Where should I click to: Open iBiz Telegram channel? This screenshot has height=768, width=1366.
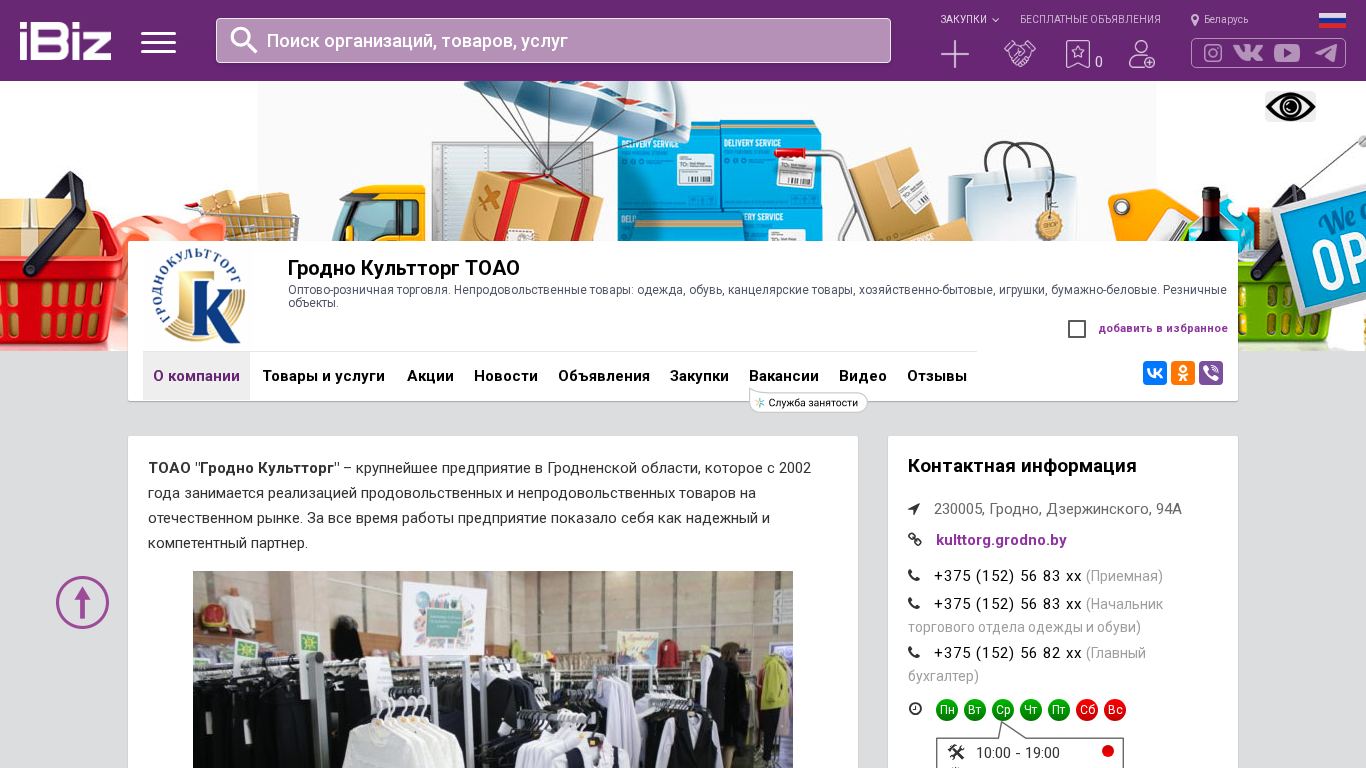pos(1326,53)
